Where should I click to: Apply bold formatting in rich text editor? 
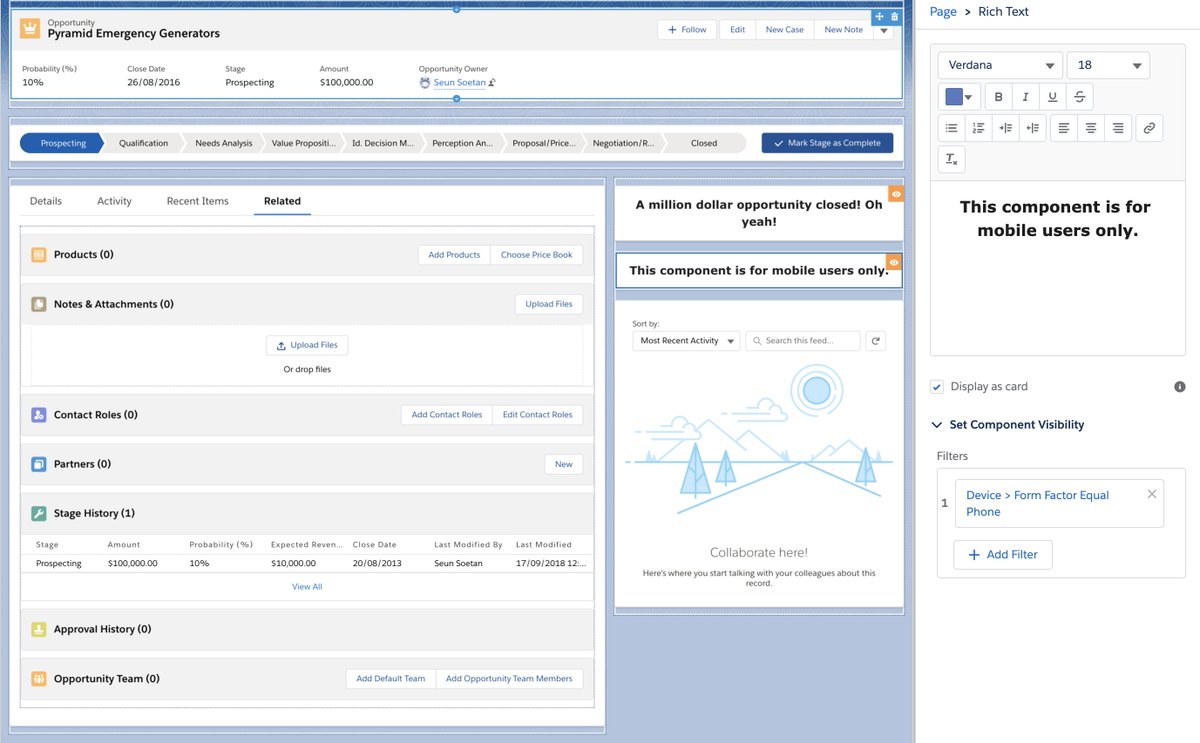click(x=996, y=94)
